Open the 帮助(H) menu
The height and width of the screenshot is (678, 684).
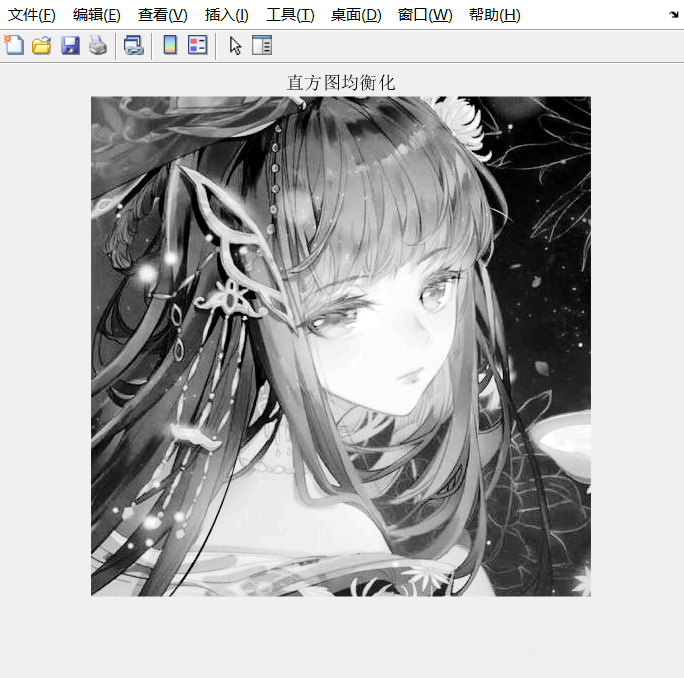pyautogui.click(x=495, y=15)
